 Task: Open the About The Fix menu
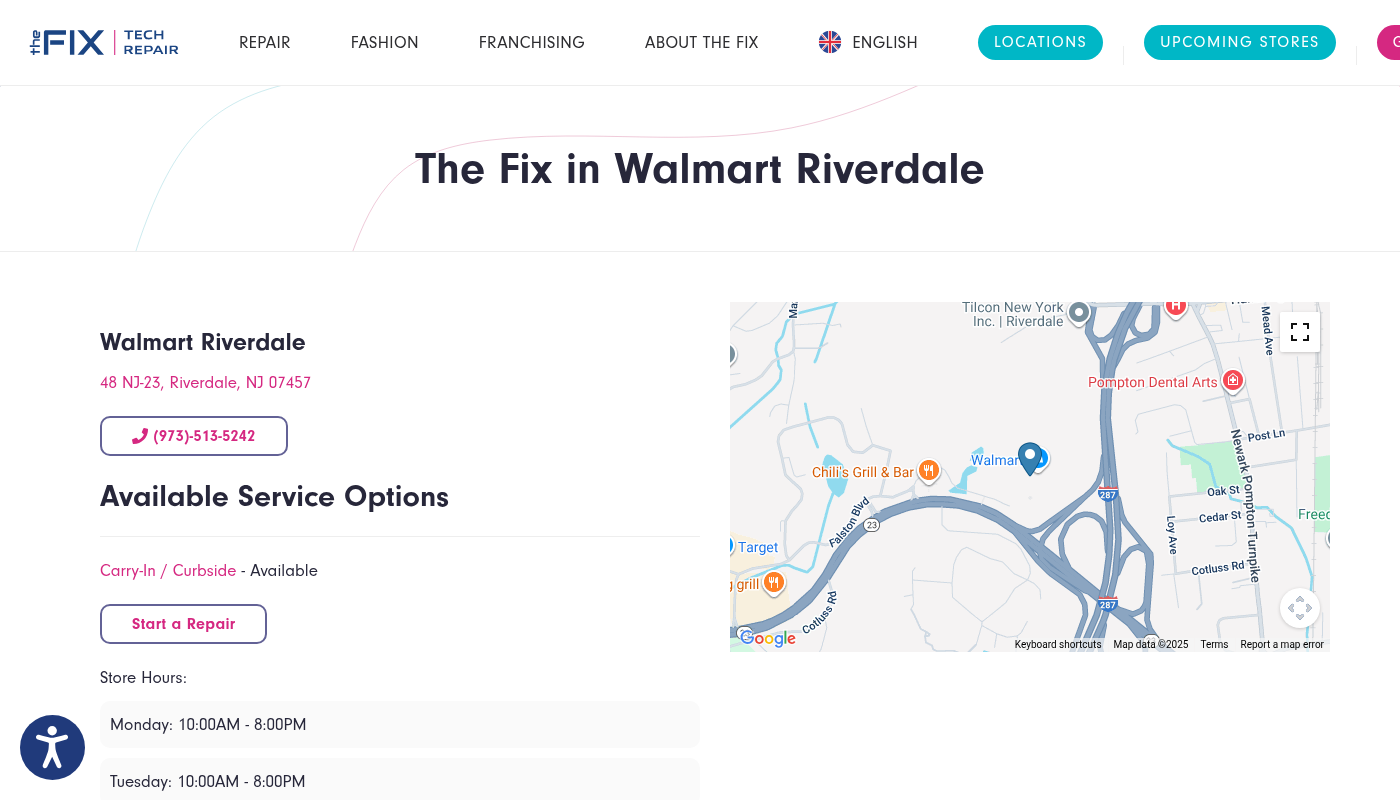pos(701,42)
